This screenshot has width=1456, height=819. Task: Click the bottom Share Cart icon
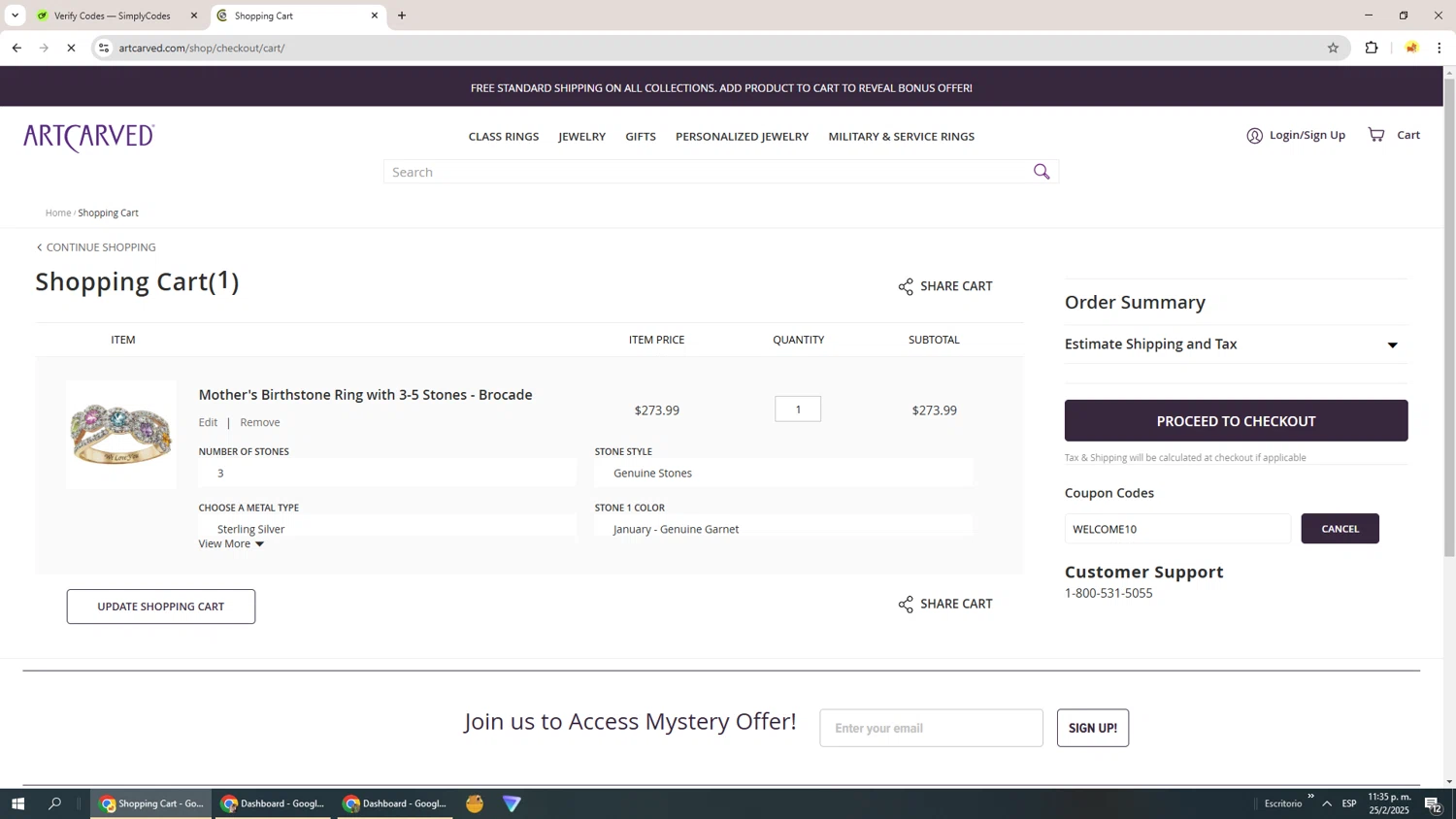[906, 605]
